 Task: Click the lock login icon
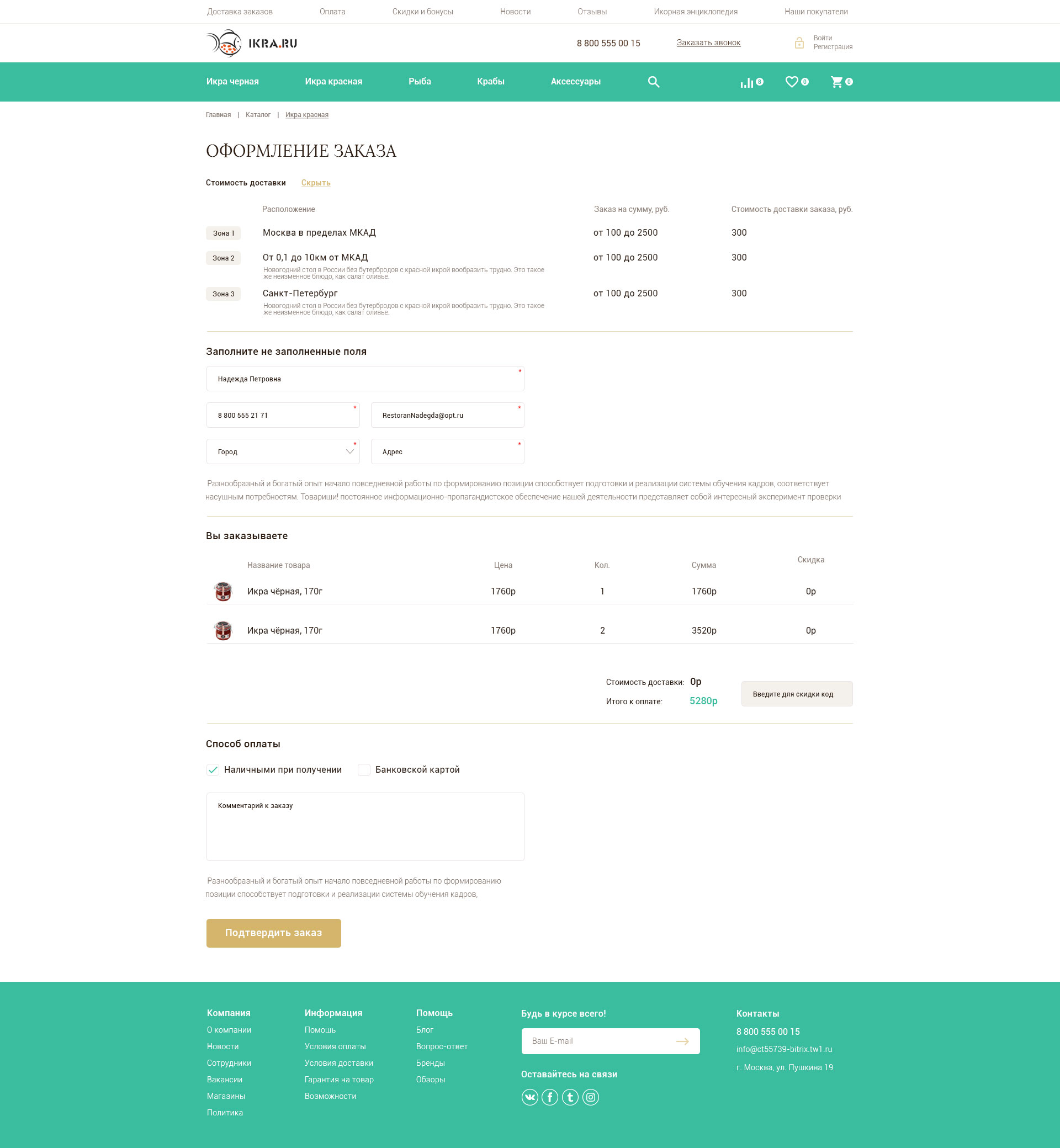pyautogui.click(x=799, y=43)
